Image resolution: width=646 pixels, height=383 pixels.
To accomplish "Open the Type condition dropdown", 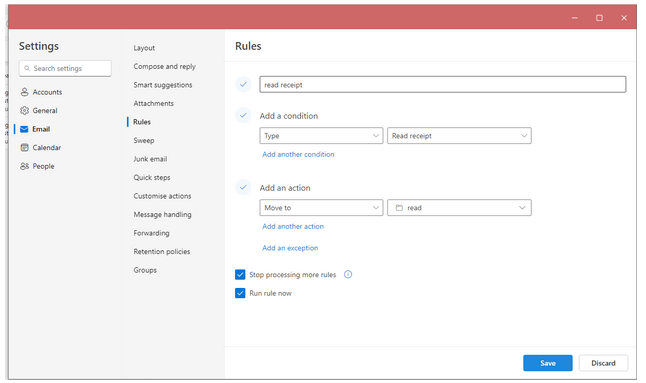I will click(321, 135).
